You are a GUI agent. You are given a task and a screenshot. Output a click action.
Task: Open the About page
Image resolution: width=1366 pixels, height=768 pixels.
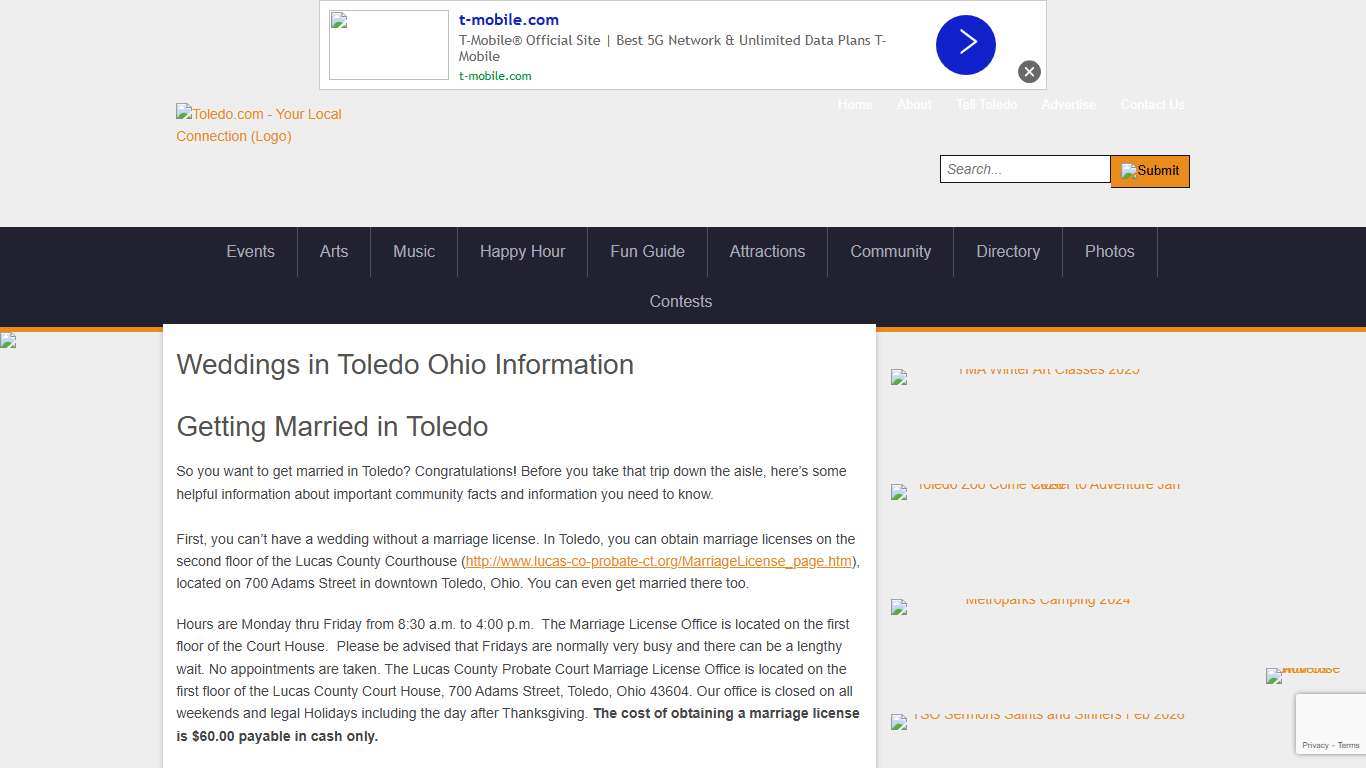(913, 104)
